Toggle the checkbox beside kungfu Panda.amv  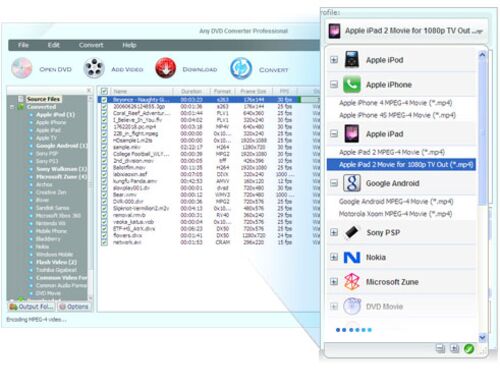click(104, 181)
